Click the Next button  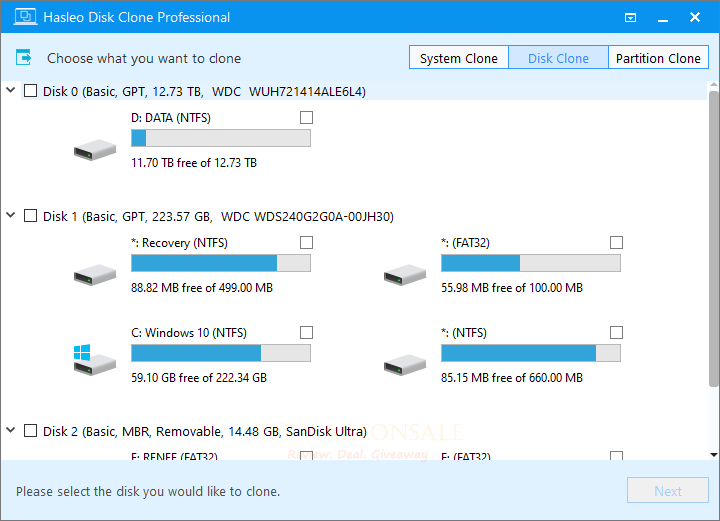[x=668, y=491]
